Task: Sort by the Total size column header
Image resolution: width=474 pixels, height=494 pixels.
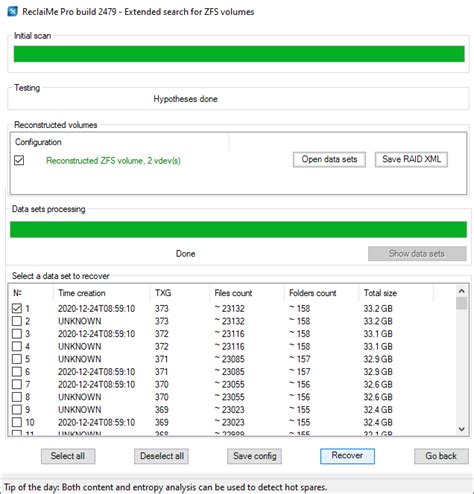Action: coord(396,293)
